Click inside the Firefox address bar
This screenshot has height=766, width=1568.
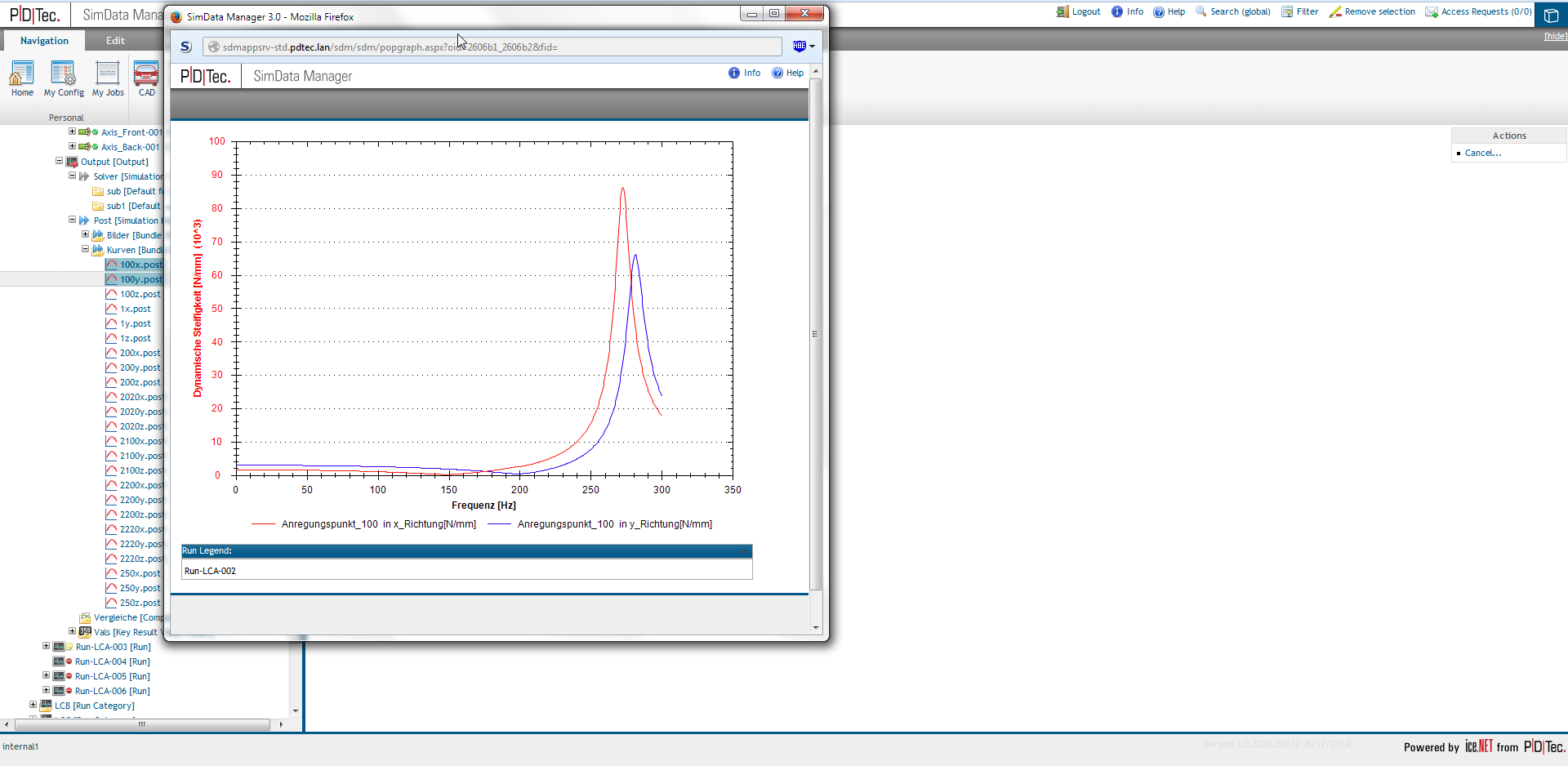coord(490,47)
